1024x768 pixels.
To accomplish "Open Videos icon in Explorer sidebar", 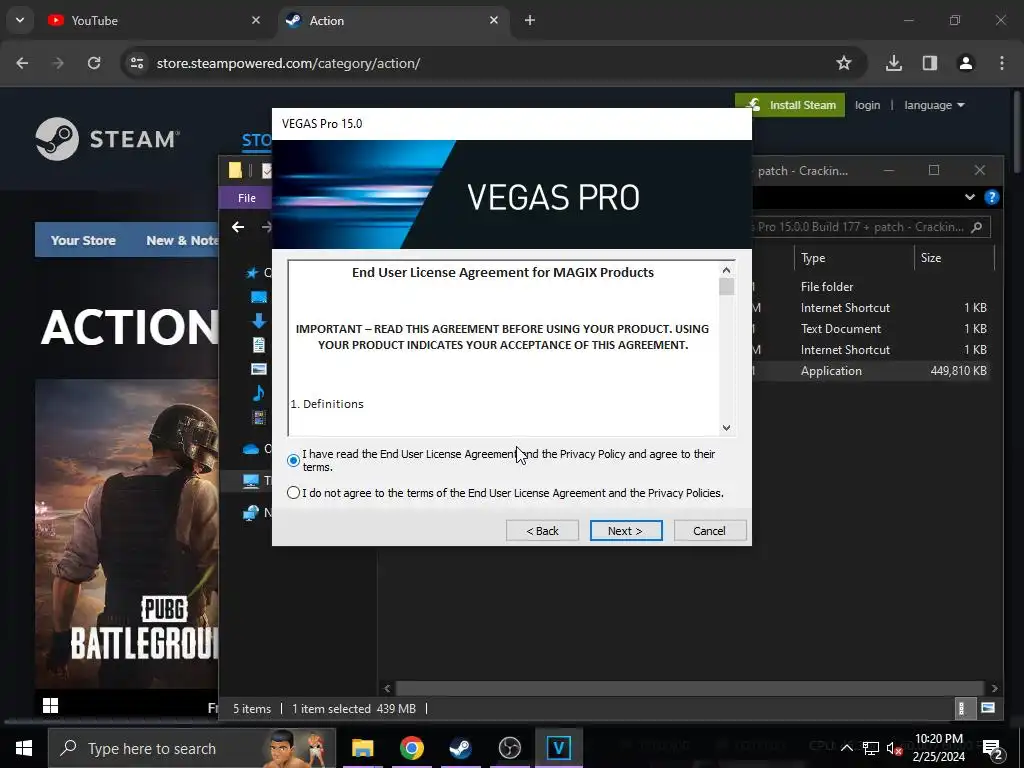I will pyautogui.click(x=259, y=417).
